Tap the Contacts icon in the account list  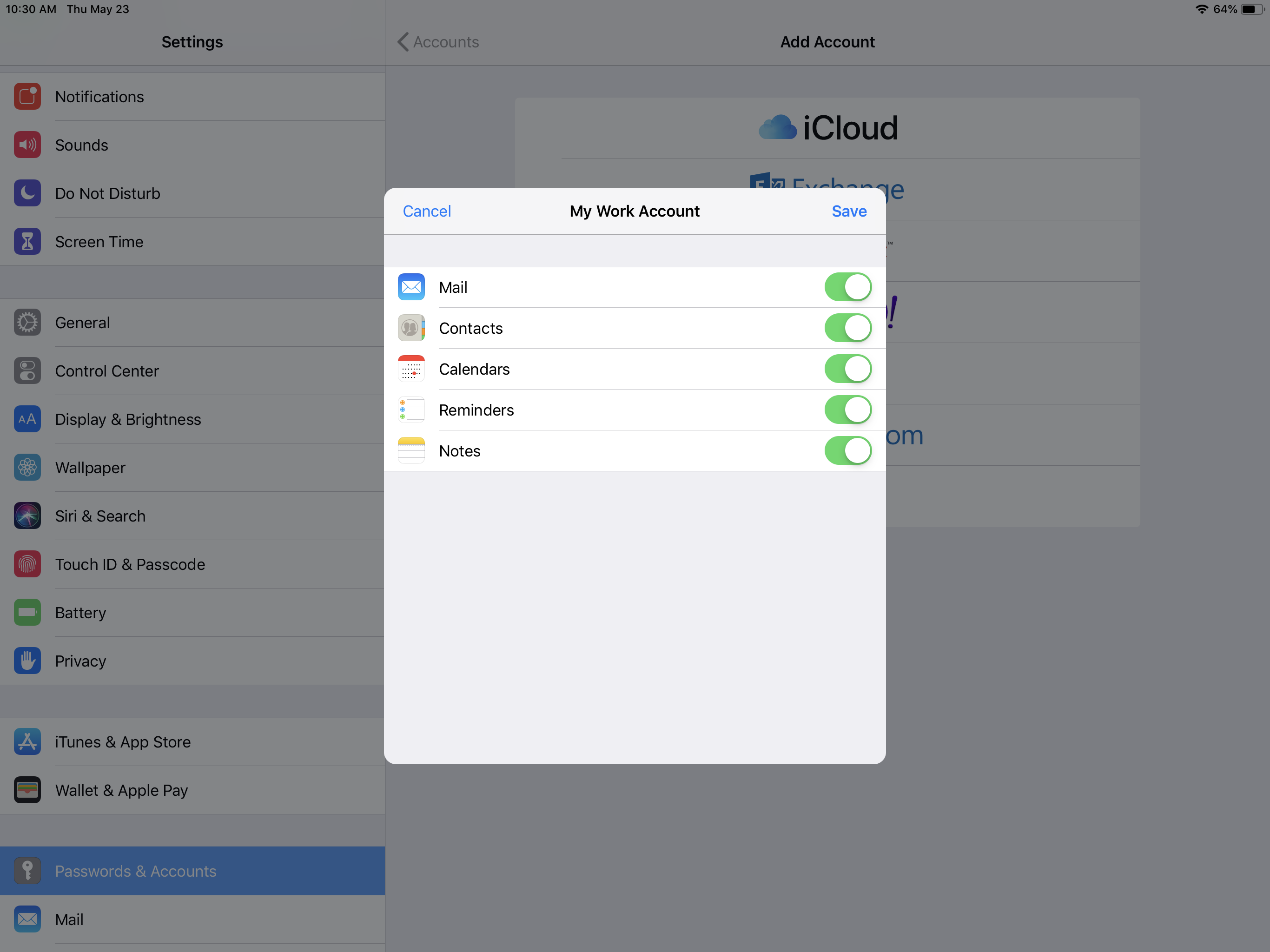(x=411, y=328)
